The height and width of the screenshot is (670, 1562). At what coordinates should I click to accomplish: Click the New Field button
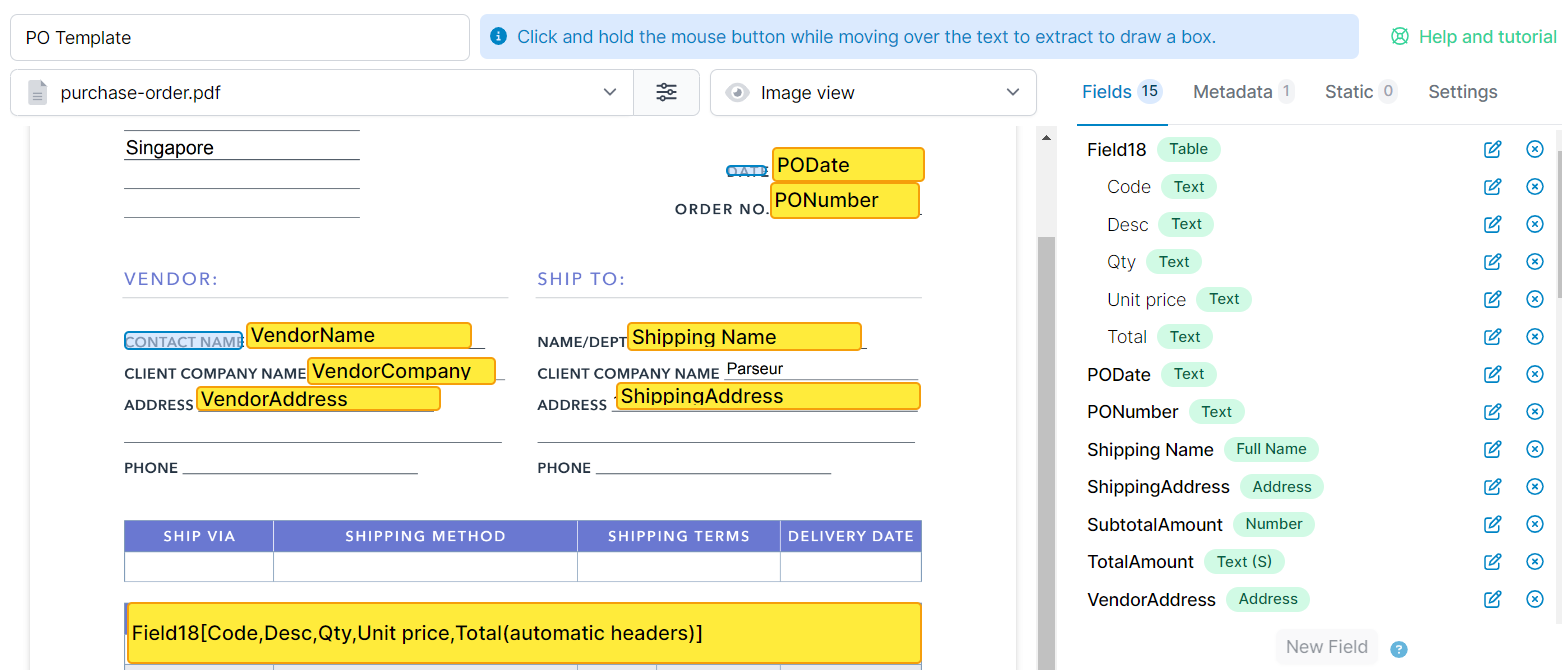pos(1327,647)
